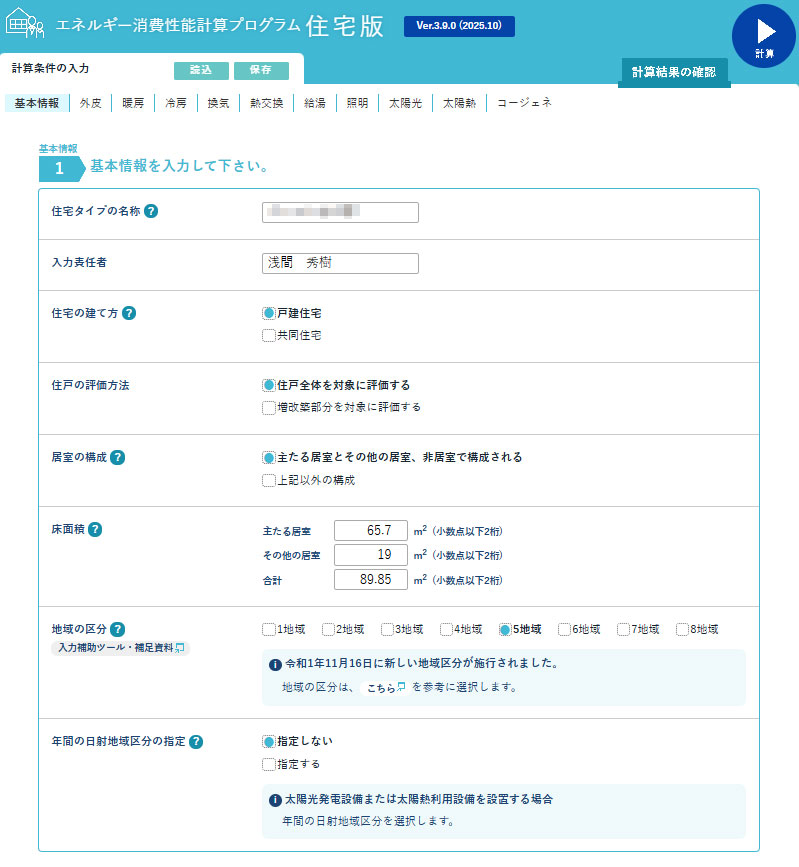Click the 読込 button

pos(201,70)
